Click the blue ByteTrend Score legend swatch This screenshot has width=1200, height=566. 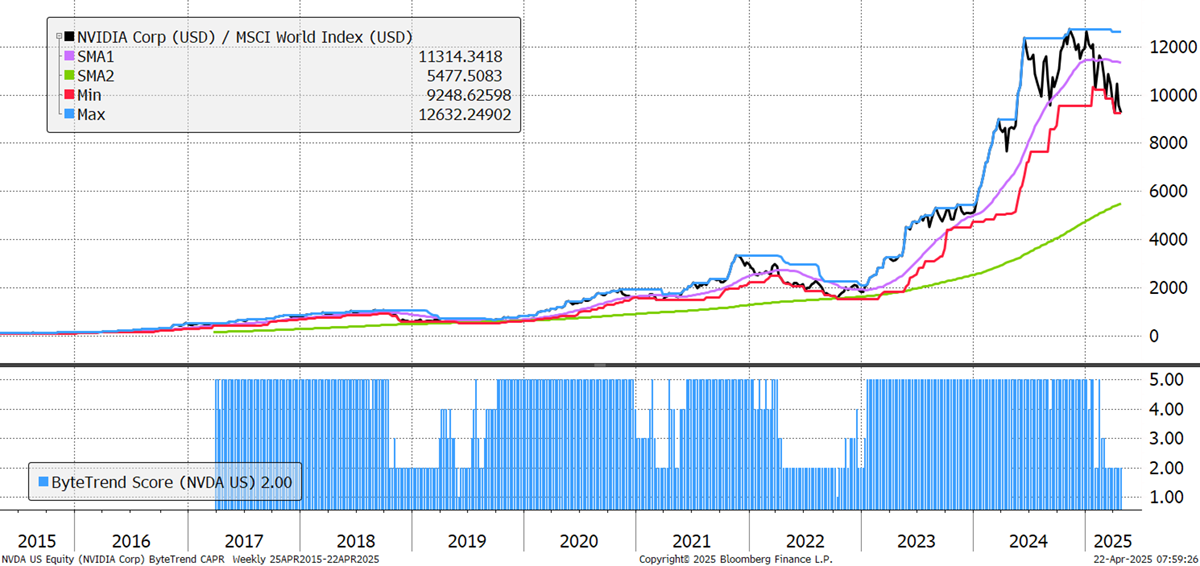tap(42, 481)
